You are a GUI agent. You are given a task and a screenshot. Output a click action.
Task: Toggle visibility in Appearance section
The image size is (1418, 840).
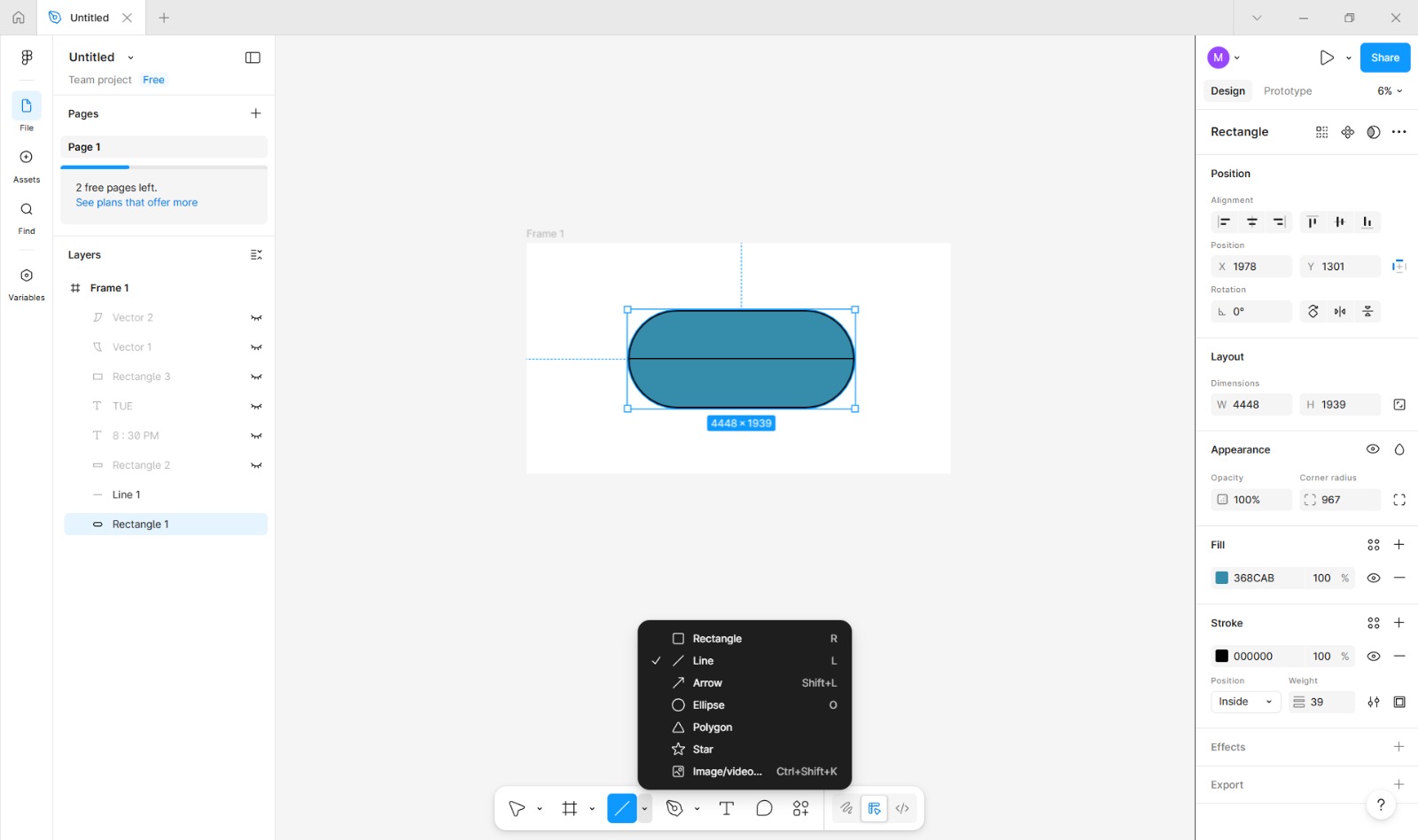[1373, 448]
